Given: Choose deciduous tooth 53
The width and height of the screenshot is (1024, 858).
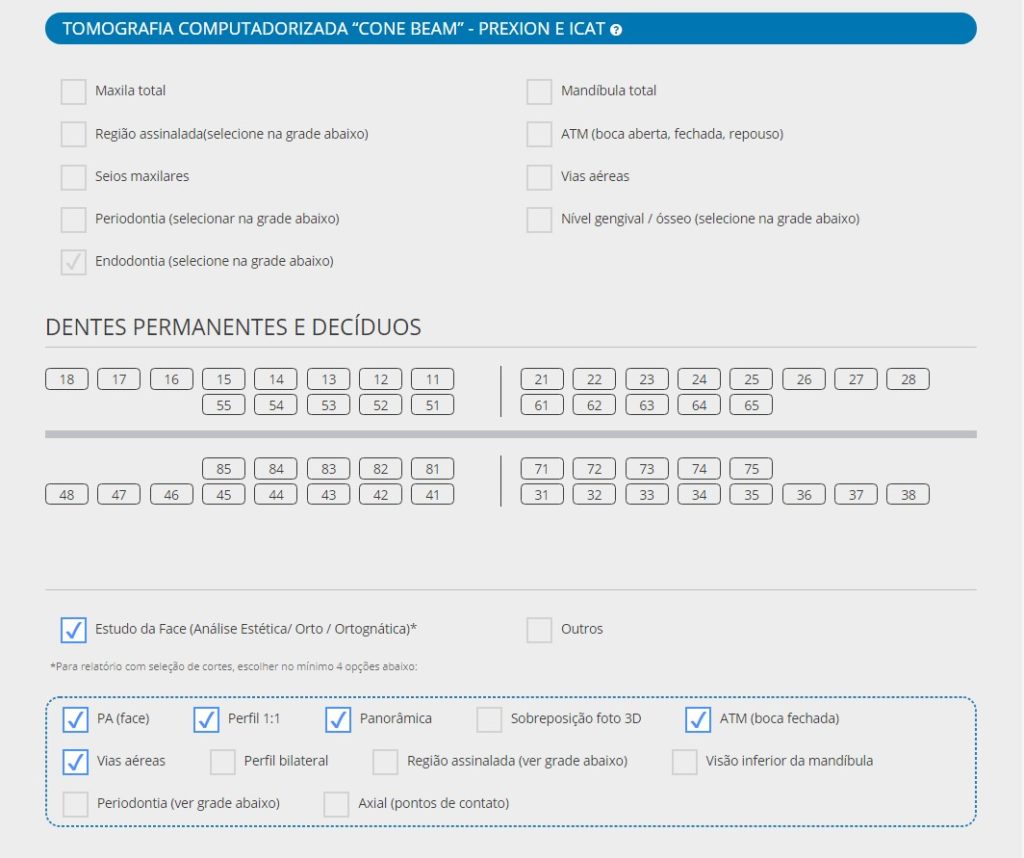Looking at the screenshot, I should pyautogui.click(x=328, y=405).
